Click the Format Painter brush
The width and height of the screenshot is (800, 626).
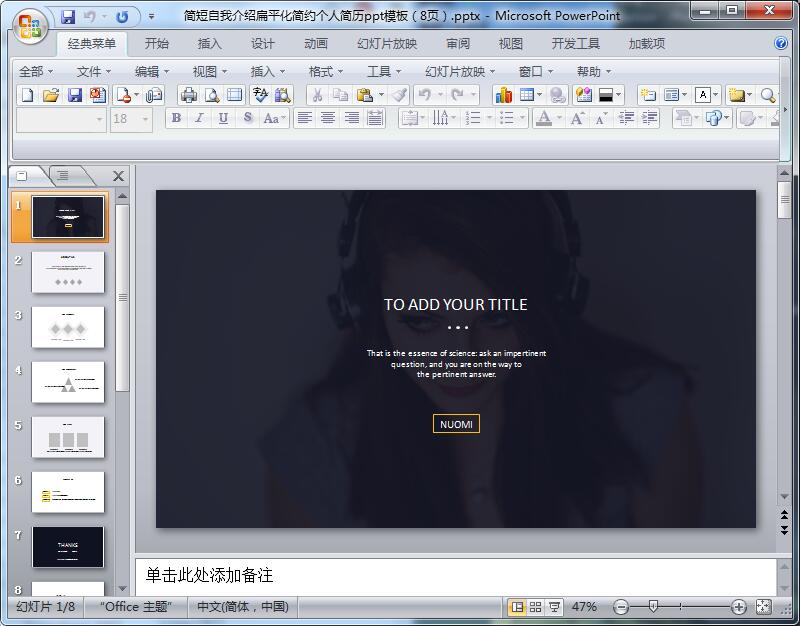[399, 95]
